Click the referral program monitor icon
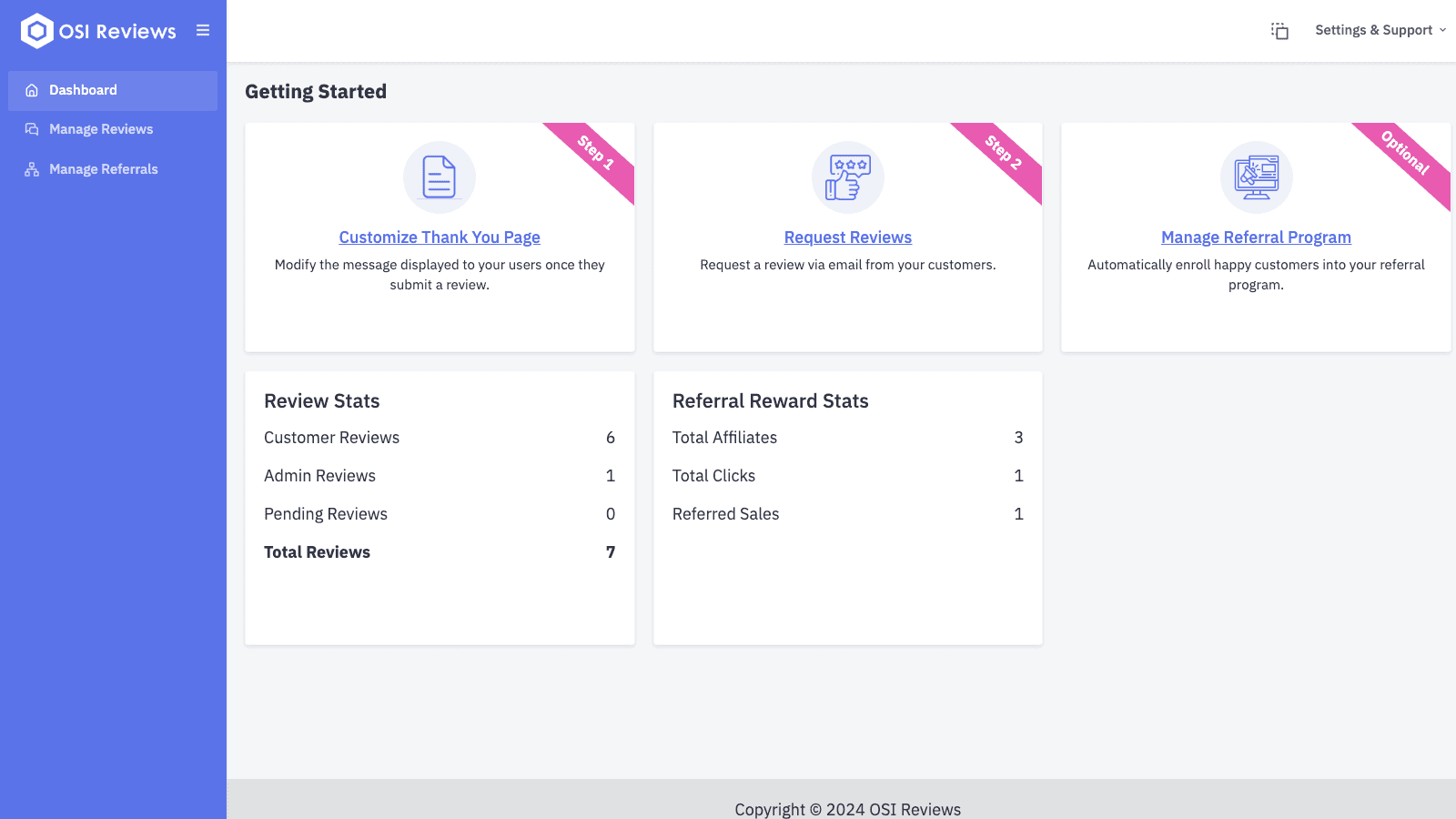1456x819 pixels. point(1256,177)
